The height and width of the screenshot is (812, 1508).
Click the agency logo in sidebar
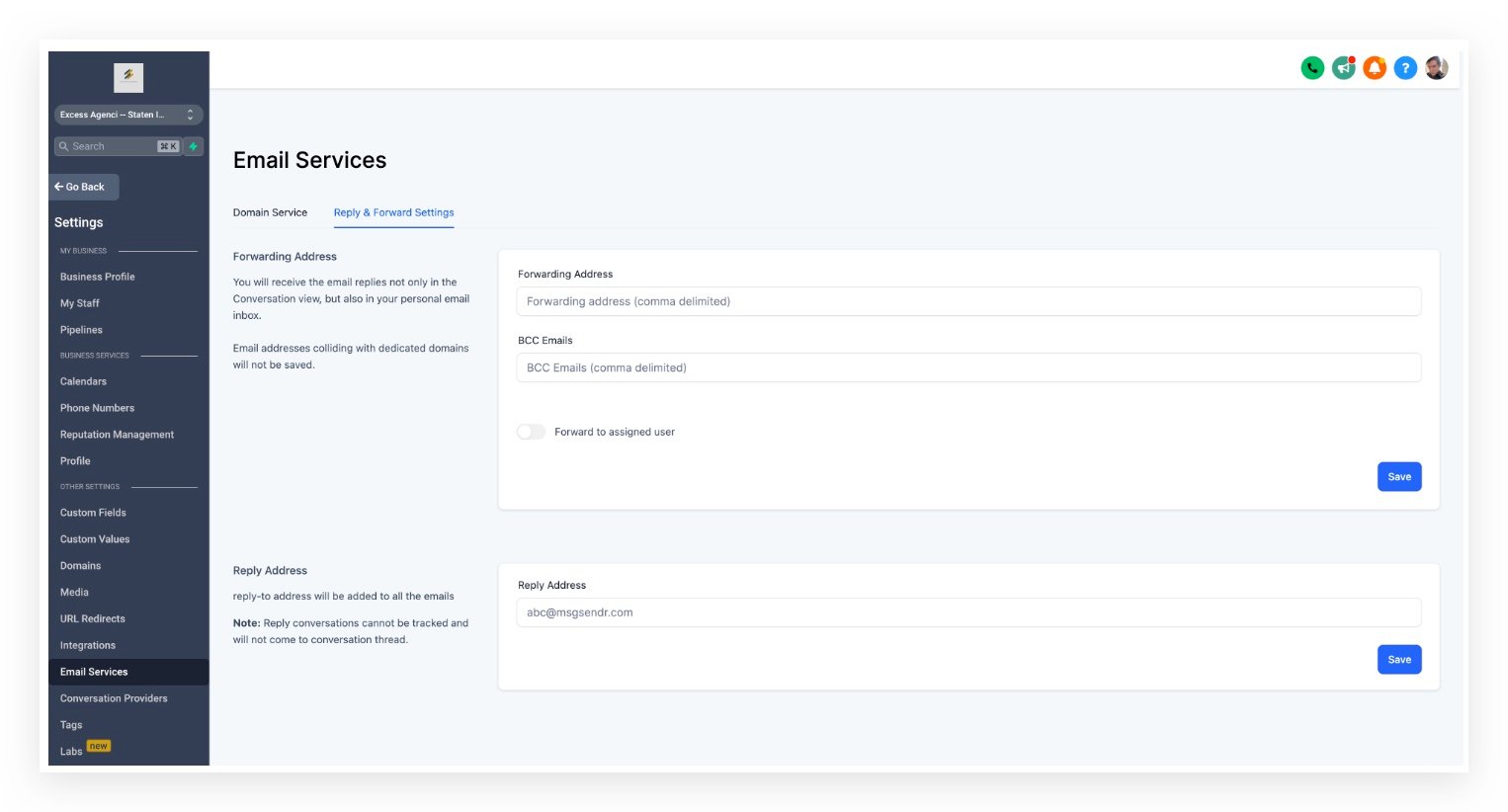[128, 77]
